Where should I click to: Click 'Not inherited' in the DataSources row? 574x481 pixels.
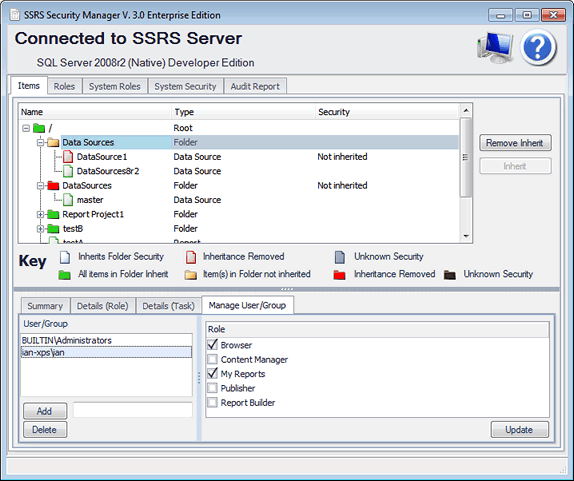(342, 186)
